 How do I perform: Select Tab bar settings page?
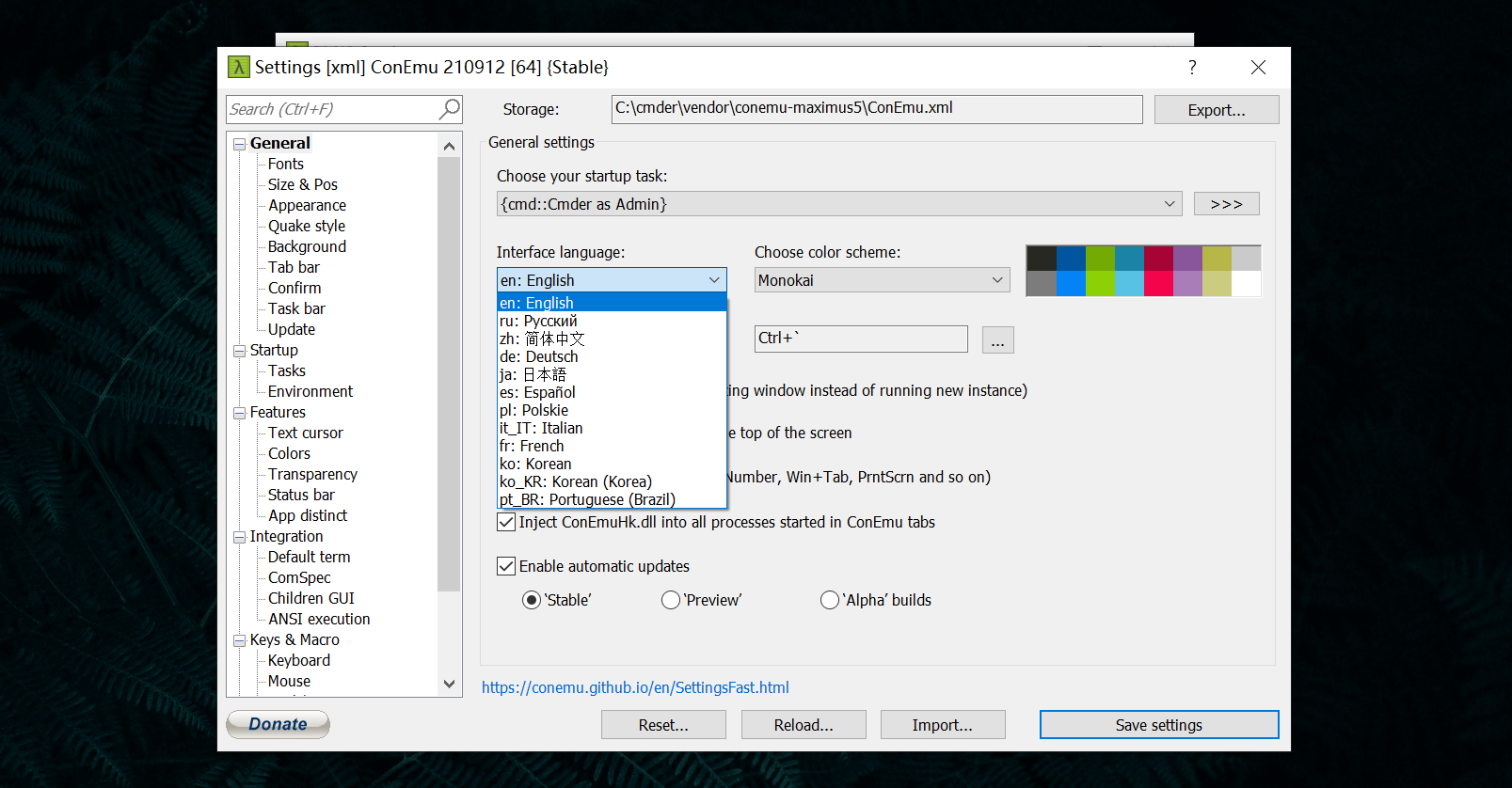[x=294, y=267]
